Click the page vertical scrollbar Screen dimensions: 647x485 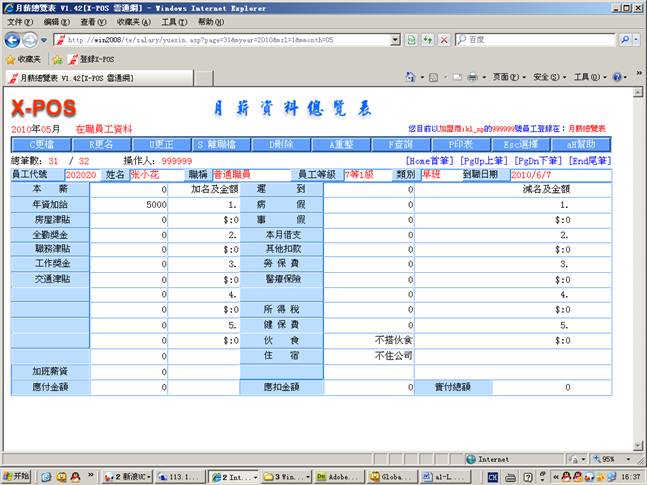[639, 270]
